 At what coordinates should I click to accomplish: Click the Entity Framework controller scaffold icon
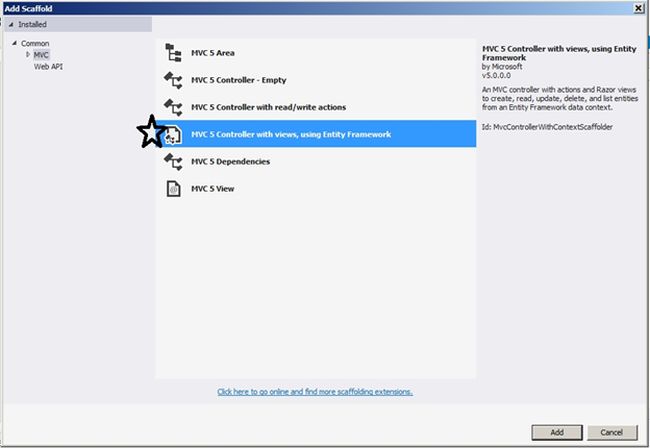(x=173, y=135)
